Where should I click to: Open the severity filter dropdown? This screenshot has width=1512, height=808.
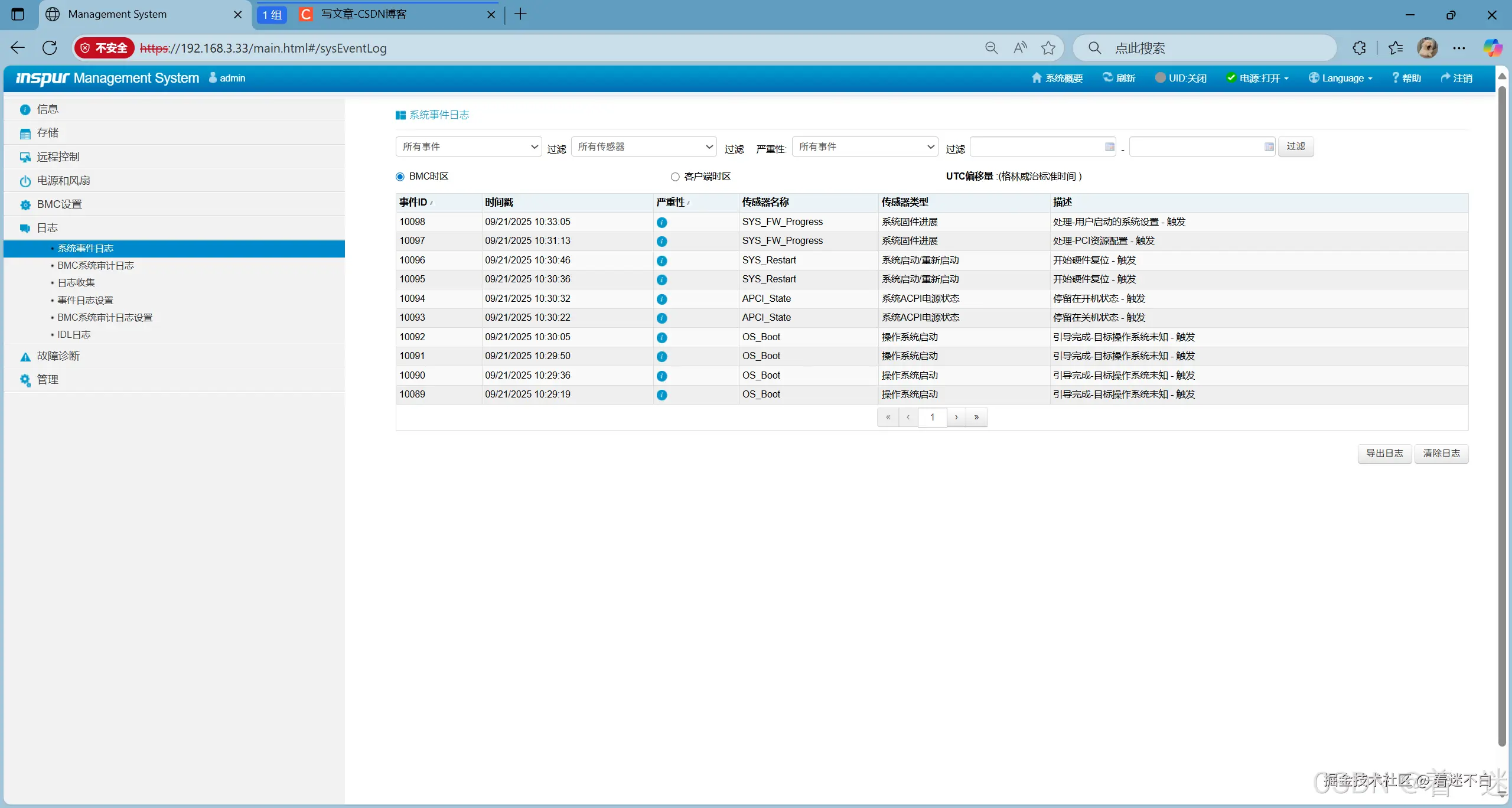(x=865, y=146)
